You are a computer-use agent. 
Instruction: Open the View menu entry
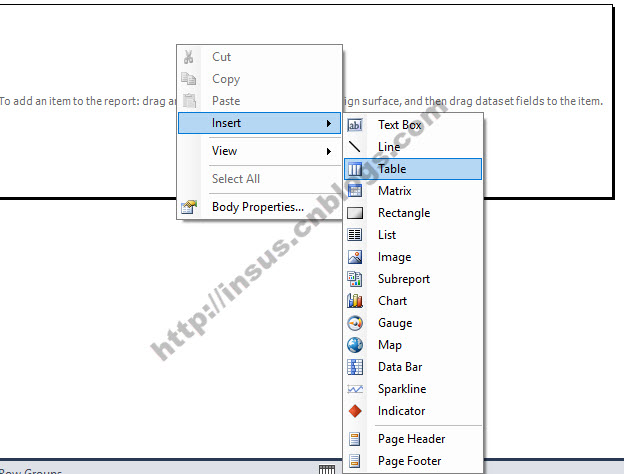pos(259,151)
